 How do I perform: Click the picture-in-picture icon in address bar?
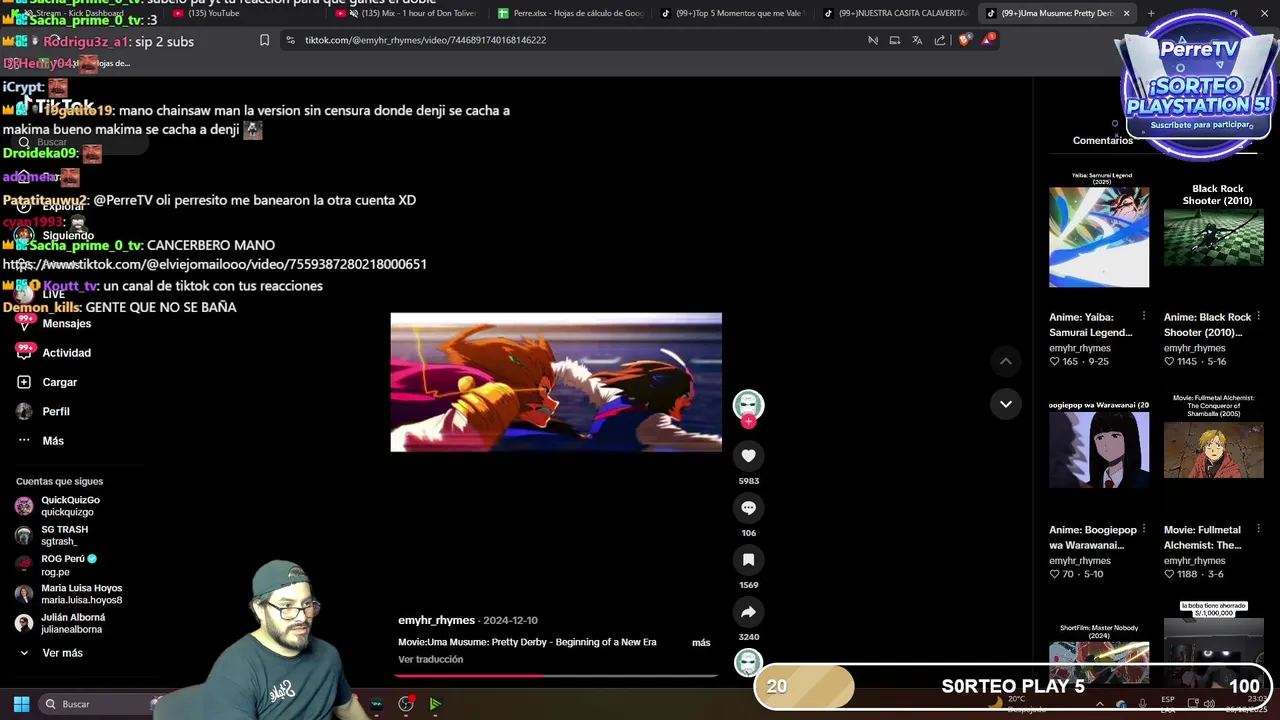(894, 40)
